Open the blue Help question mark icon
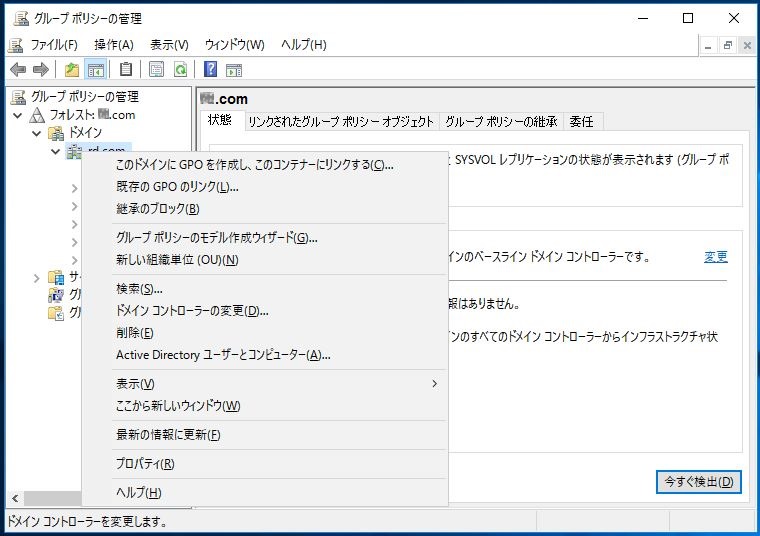The image size is (760, 536). tap(210, 69)
